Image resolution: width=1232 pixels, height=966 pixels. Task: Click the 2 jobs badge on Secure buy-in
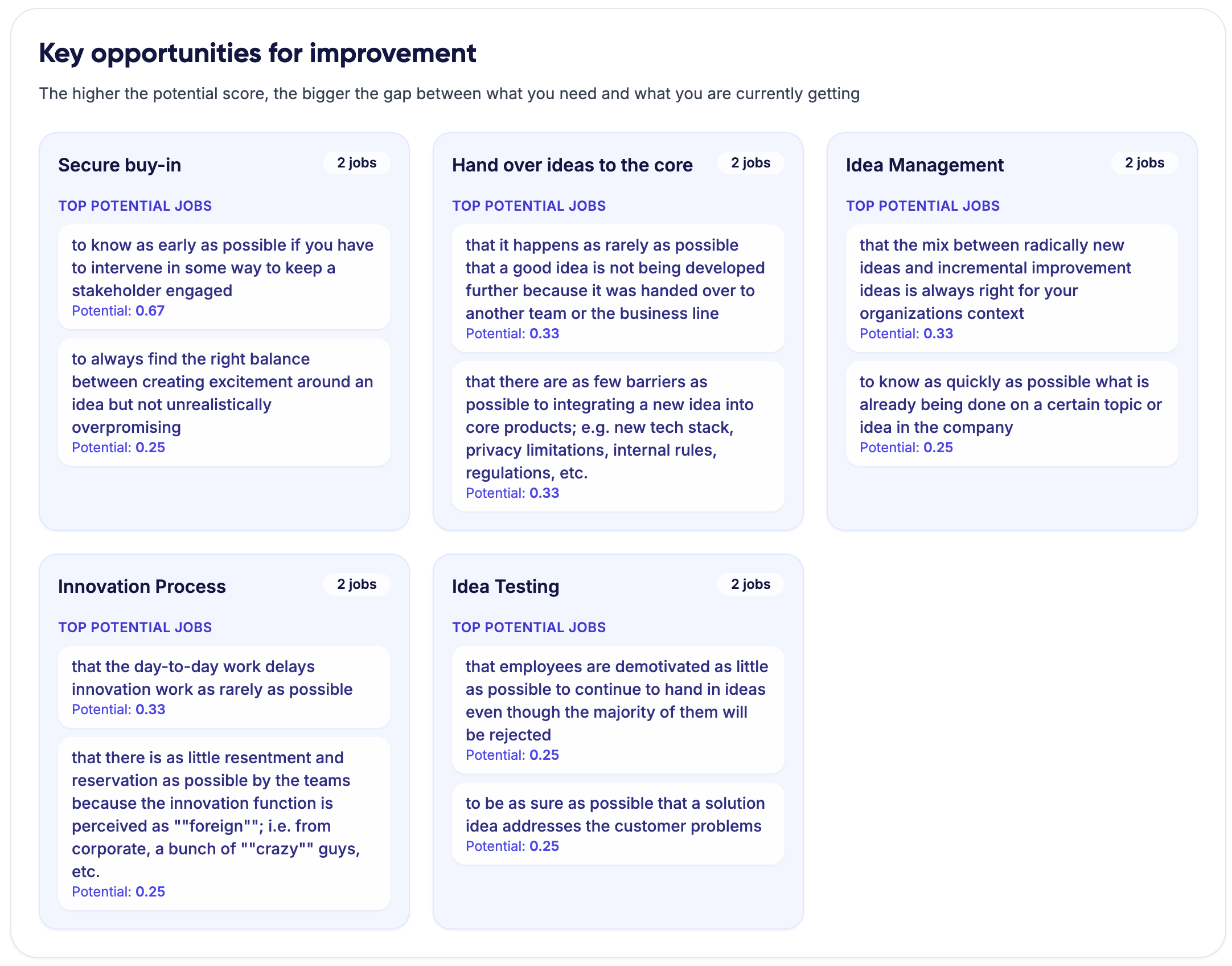356,163
